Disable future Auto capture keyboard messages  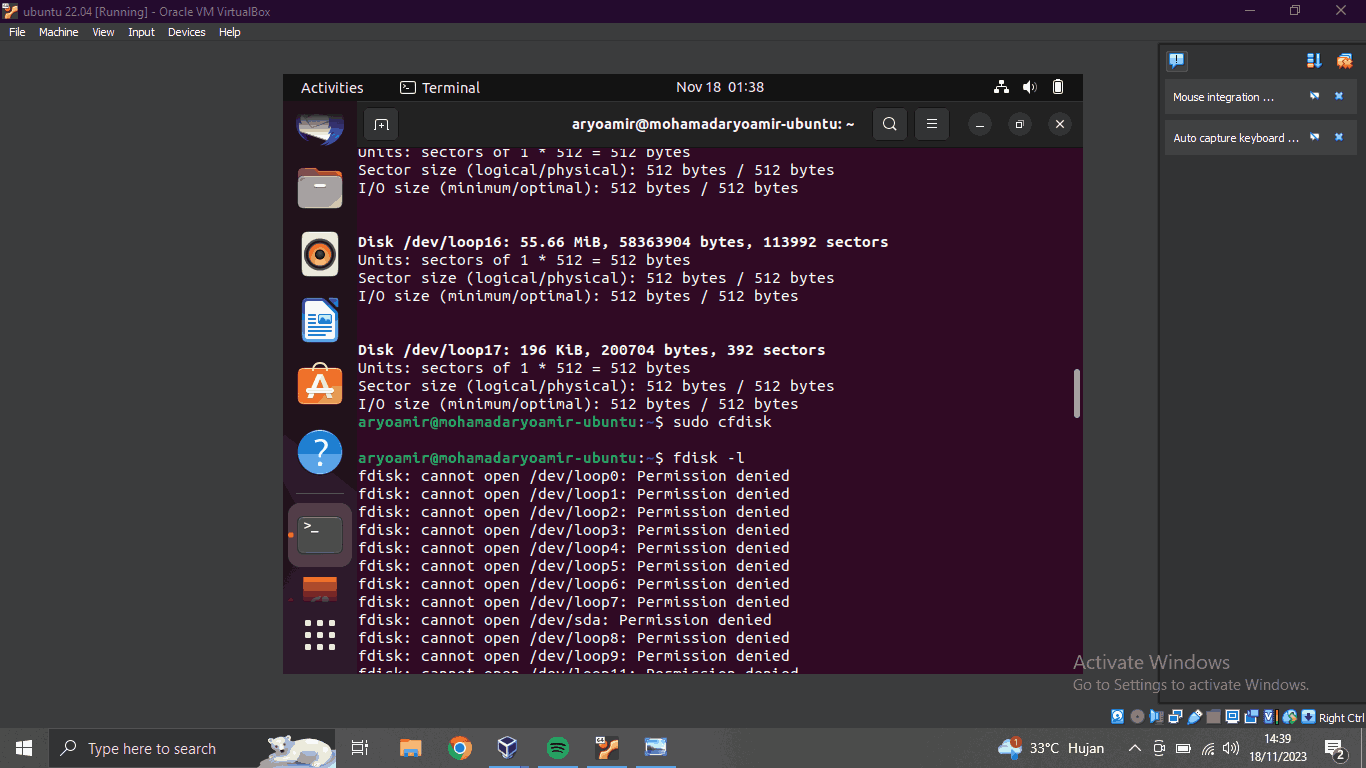pos(1315,138)
